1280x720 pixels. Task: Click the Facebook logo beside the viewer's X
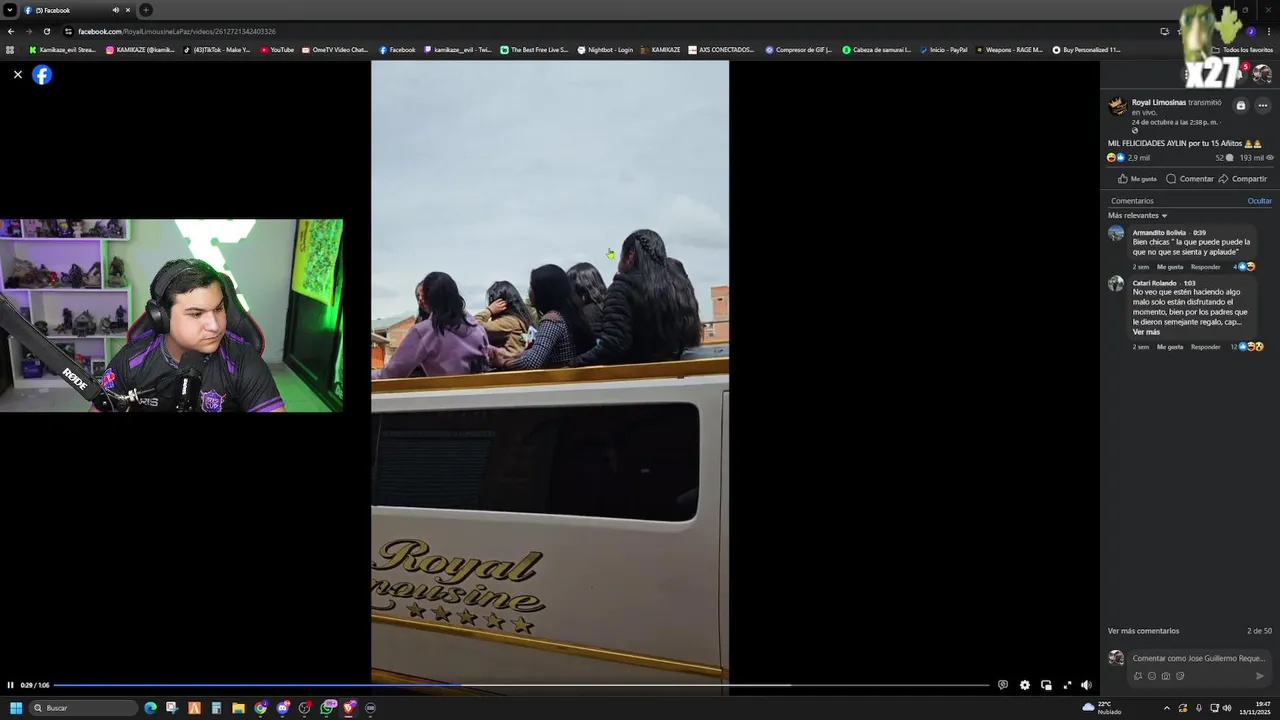[x=42, y=75]
